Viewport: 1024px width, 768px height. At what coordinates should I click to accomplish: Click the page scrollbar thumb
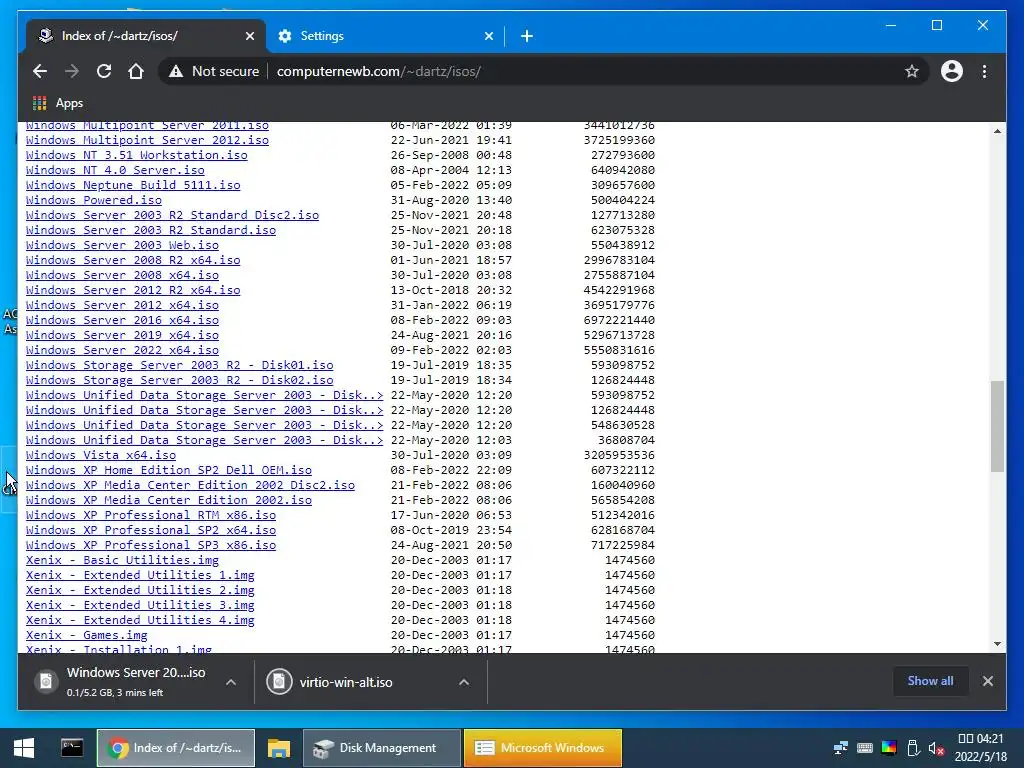click(x=997, y=426)
